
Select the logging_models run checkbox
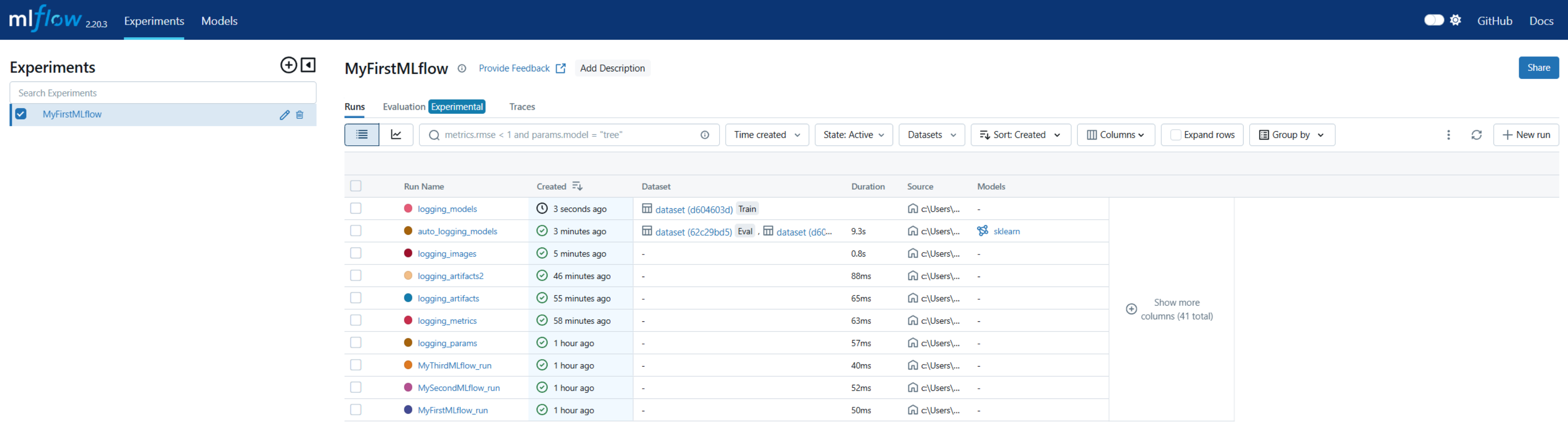pos(356,208)
